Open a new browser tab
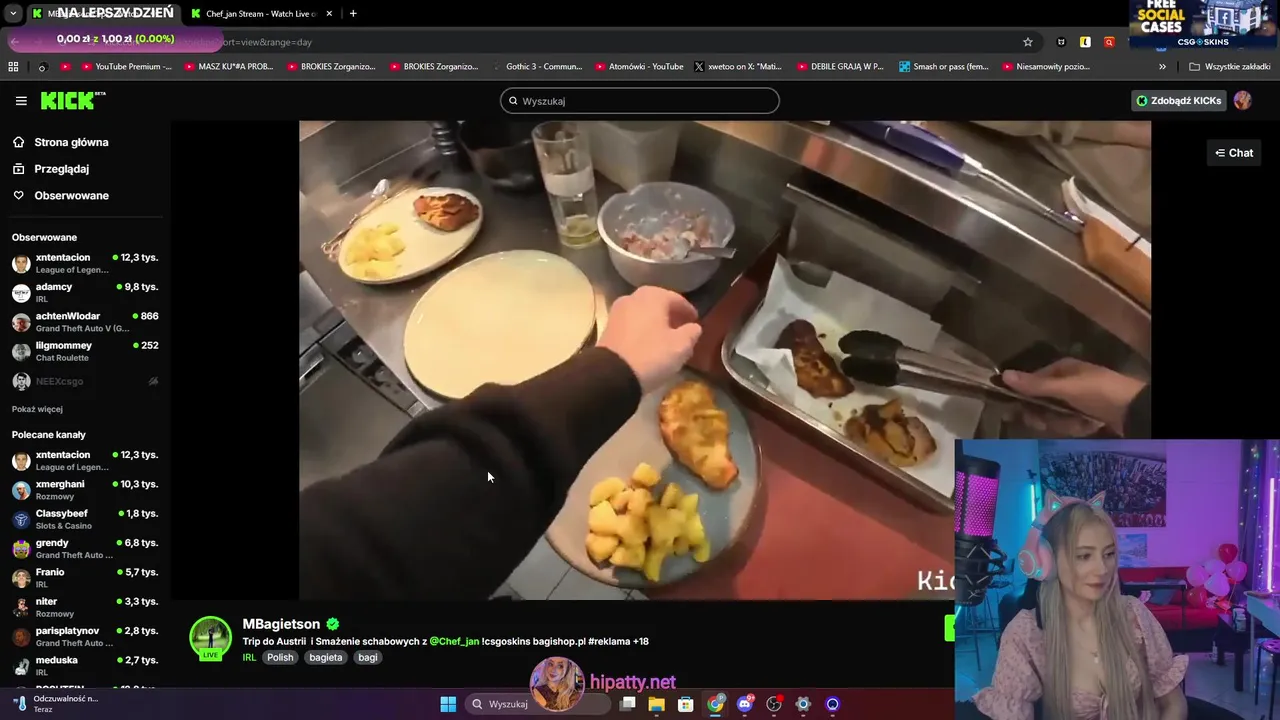The image size is (1280, 720). tap(353, 14)
